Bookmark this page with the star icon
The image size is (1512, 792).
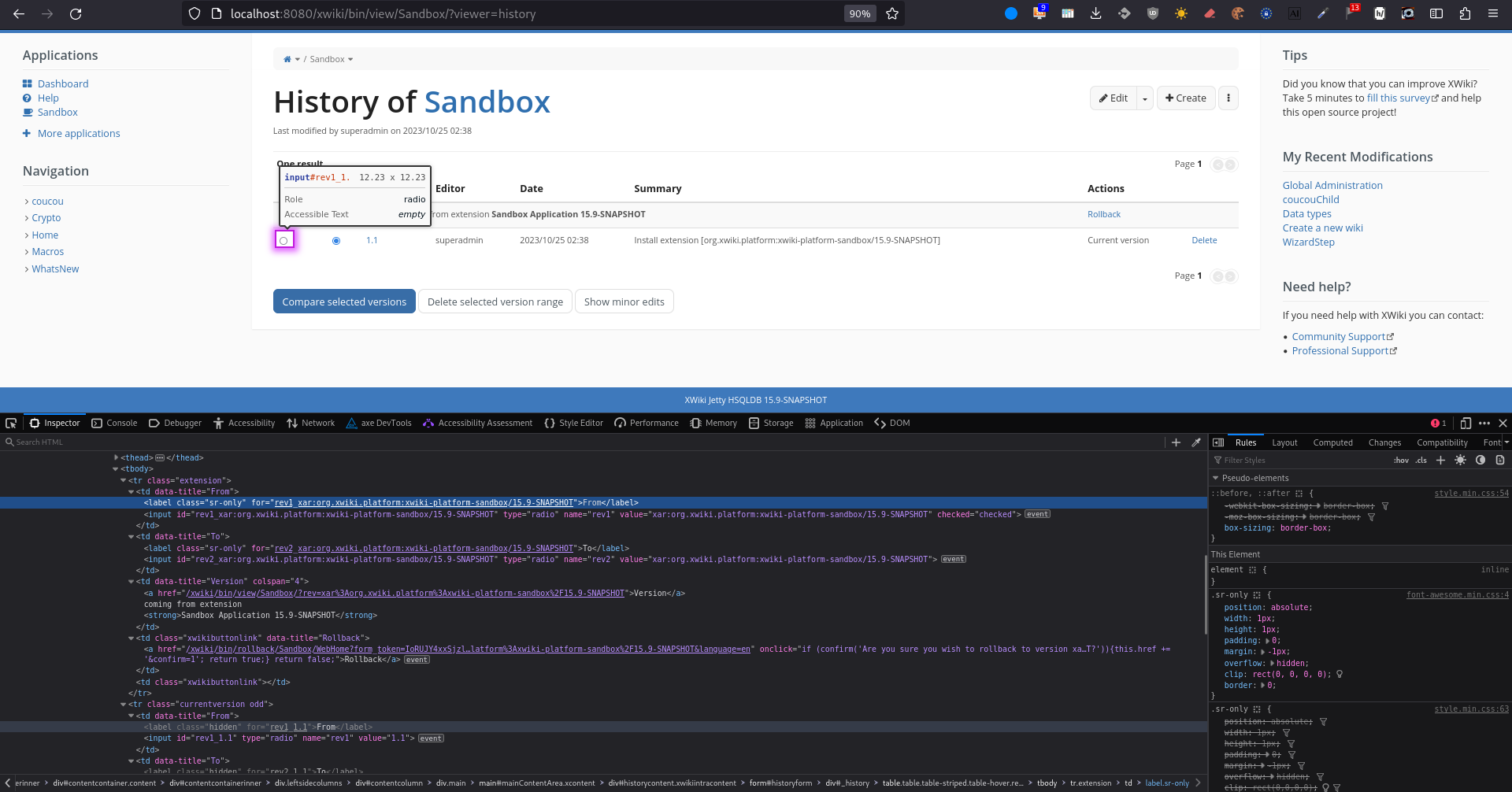(x=892, y=13)
